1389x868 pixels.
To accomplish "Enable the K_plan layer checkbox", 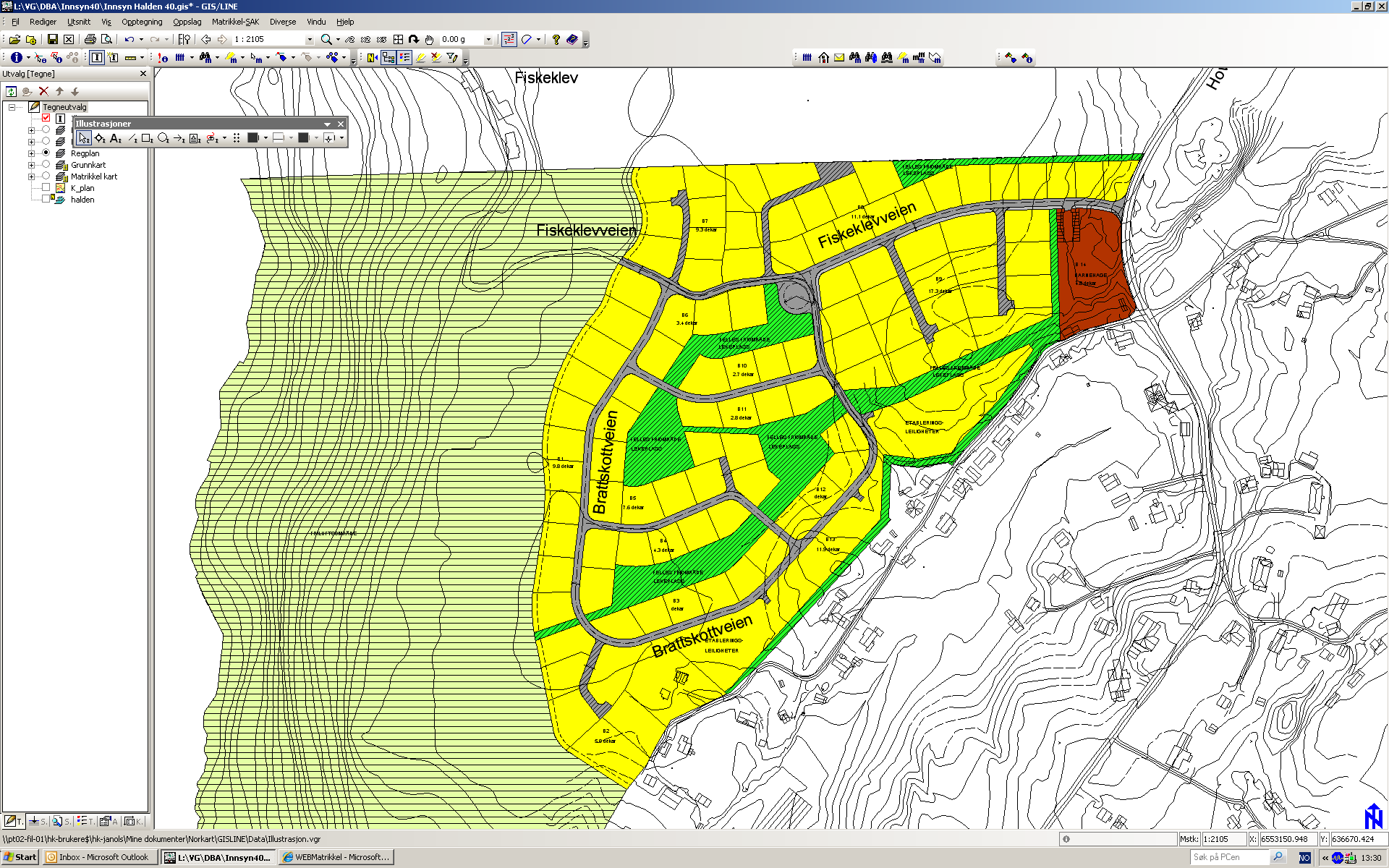I will [x=46, y=188].
